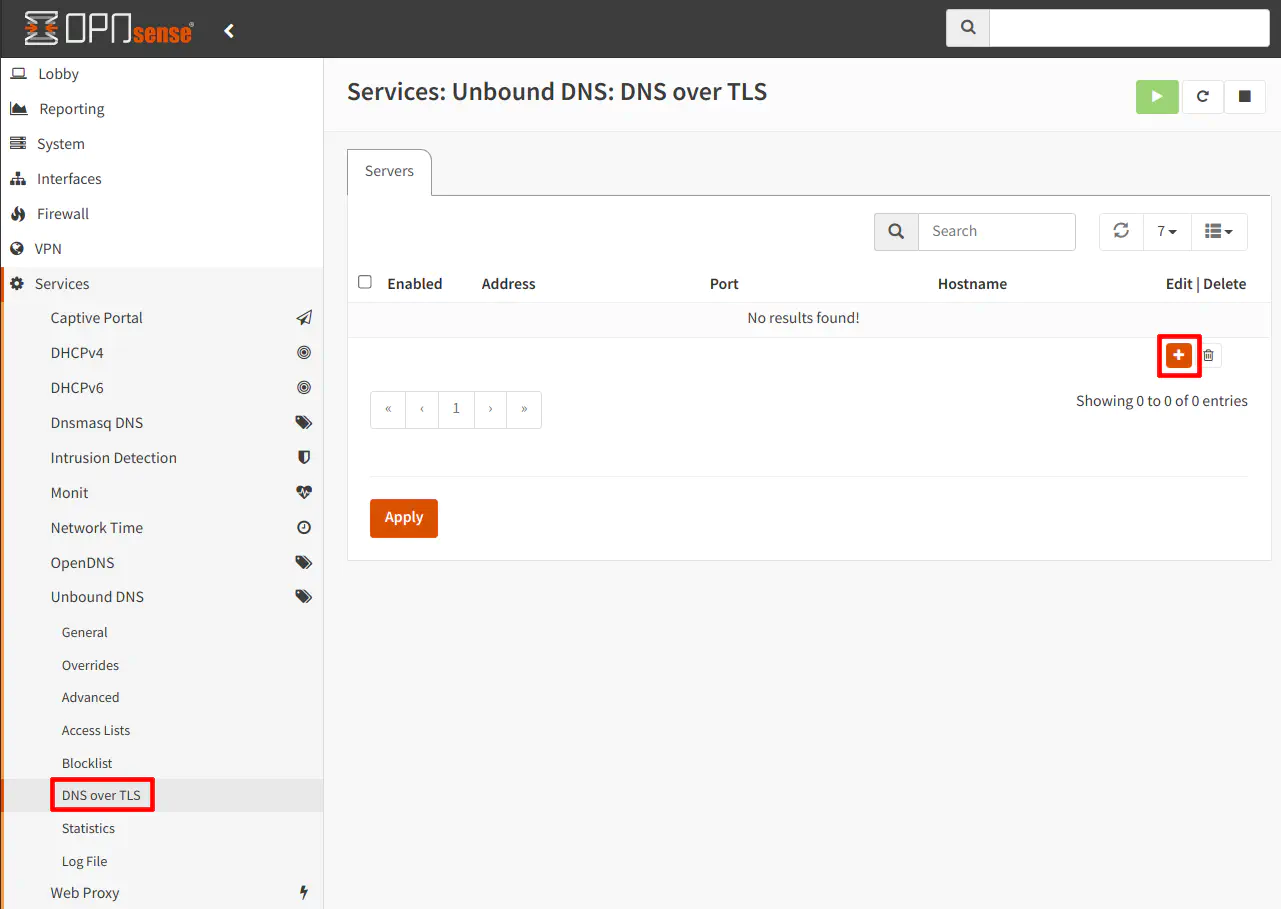Viewport: 1281px width, 909px height.
Task: Click the Dnsmasq DNS tags icon
Action: pos(304,423)
